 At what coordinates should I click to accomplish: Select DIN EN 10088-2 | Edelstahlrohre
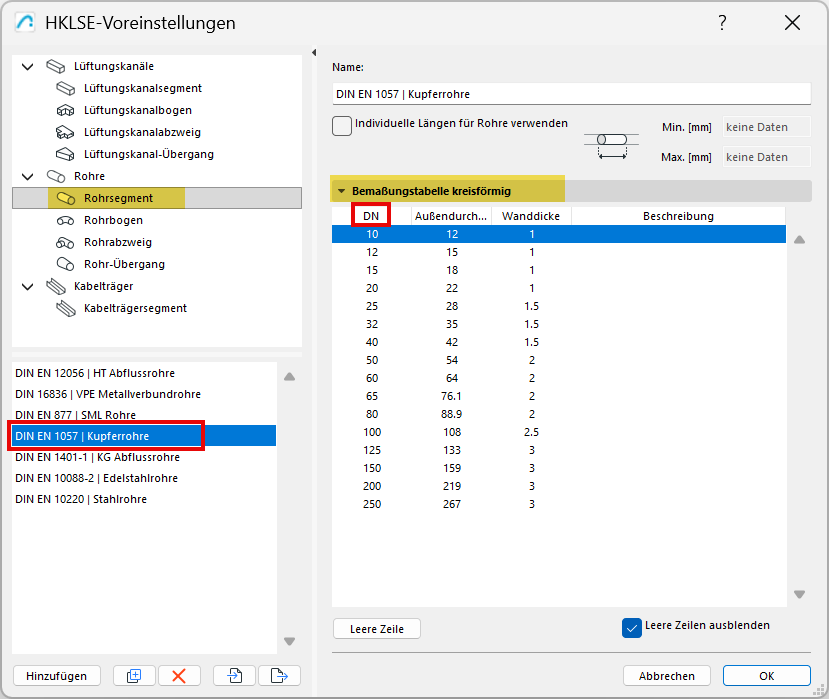[144, 478]
